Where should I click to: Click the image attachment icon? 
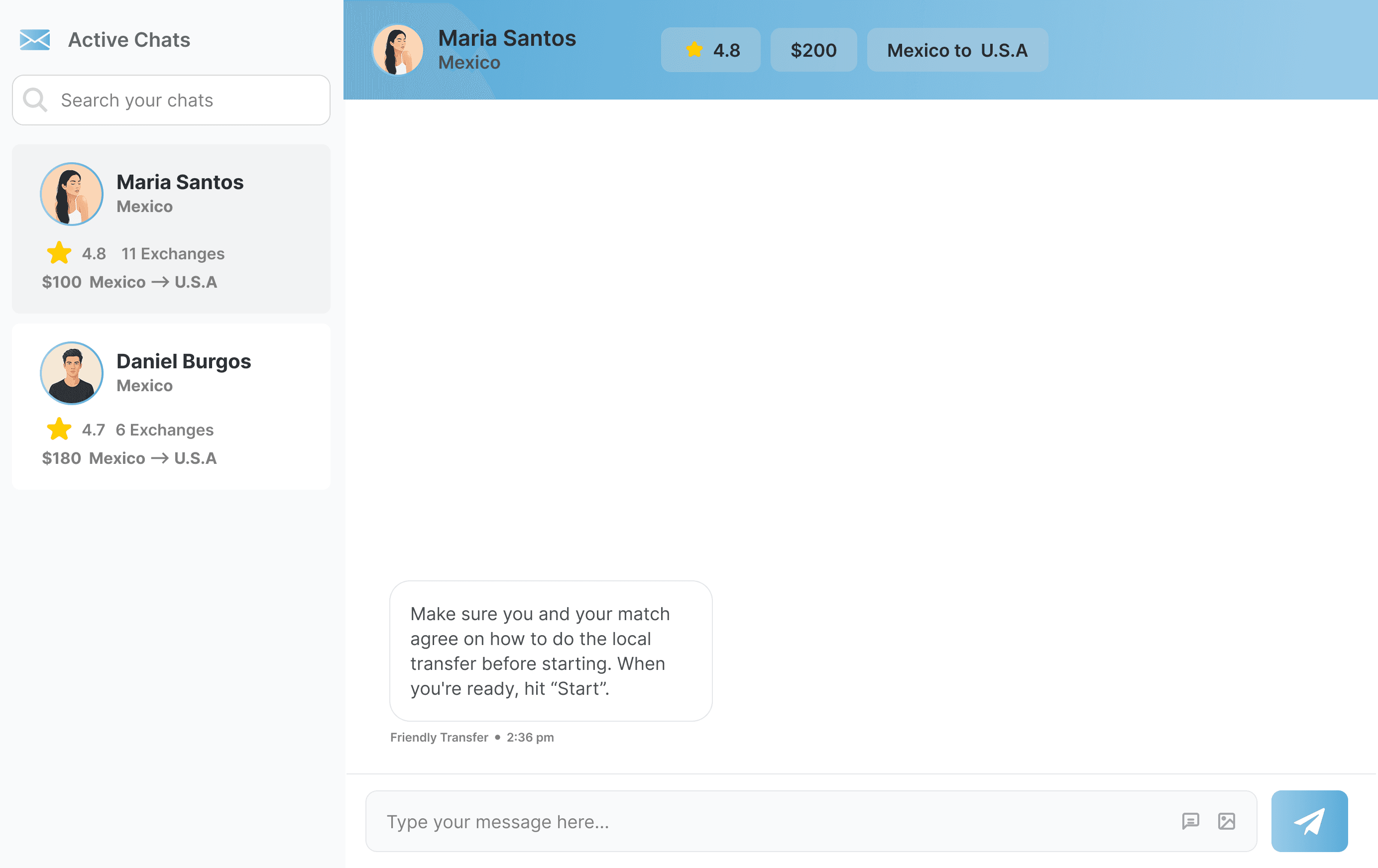(x=1226, y=821)
